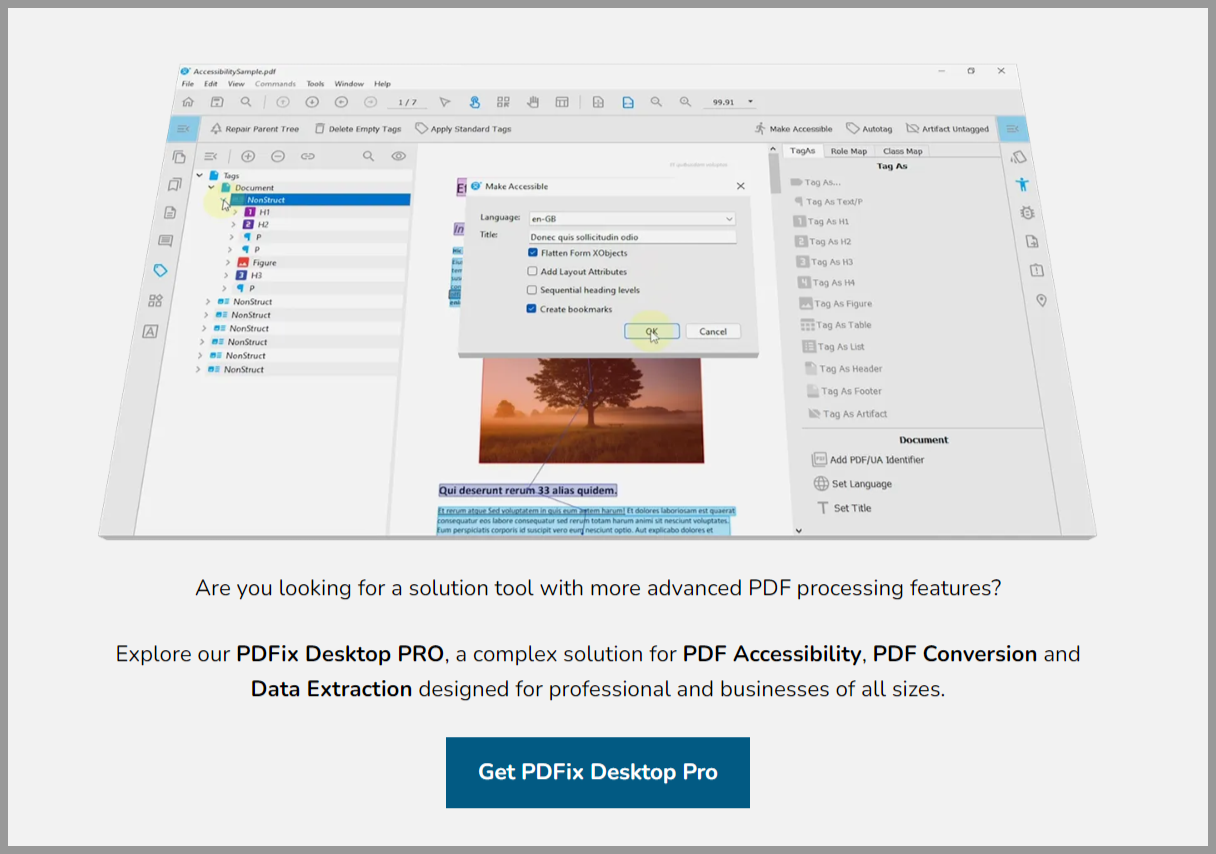The image size is (1216, 854).
Task: Enable Add Layout Attributes in the dialog
Action: pos(534,271)
